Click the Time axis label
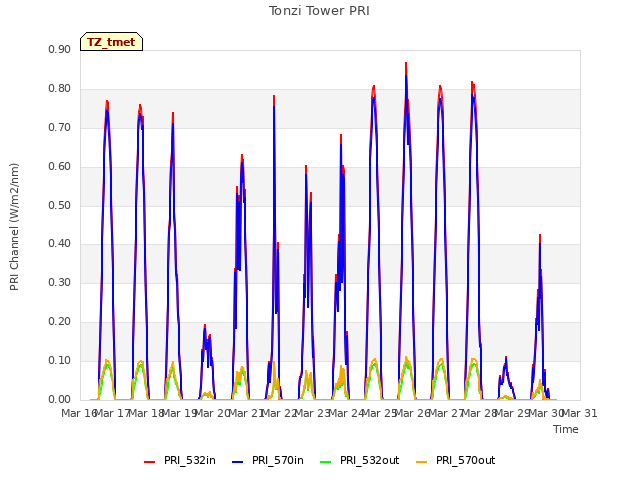The image size is (640, 480). click(x=566, y=429)
